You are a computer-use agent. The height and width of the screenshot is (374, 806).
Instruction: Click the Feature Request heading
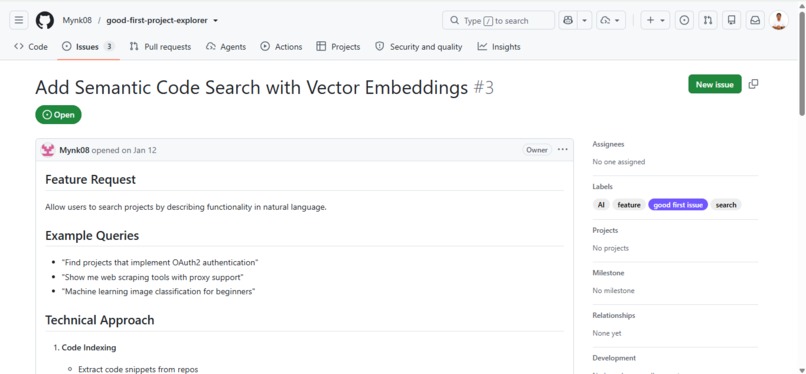(x=90, y=179)
